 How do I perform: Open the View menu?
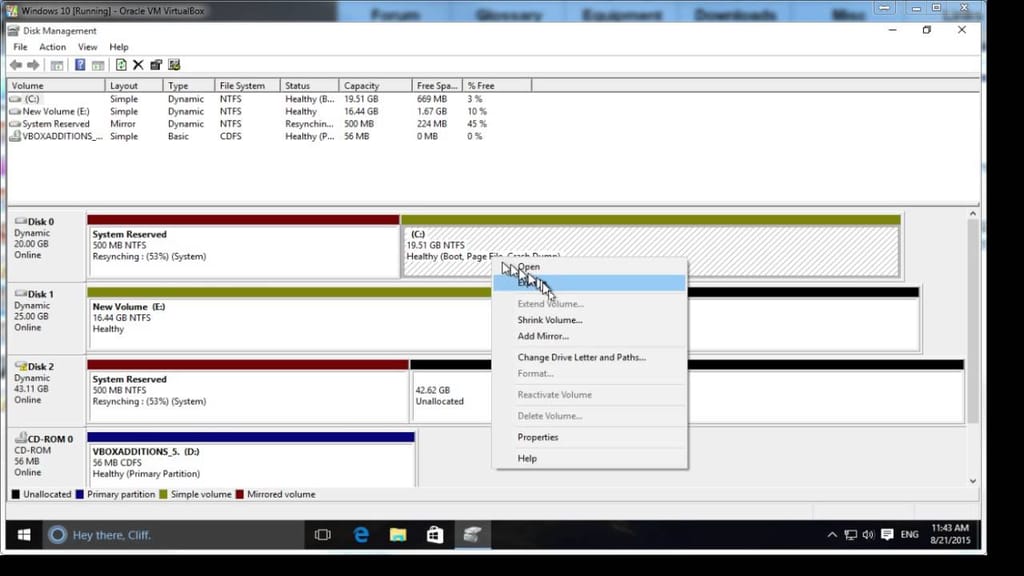[88, 47]
